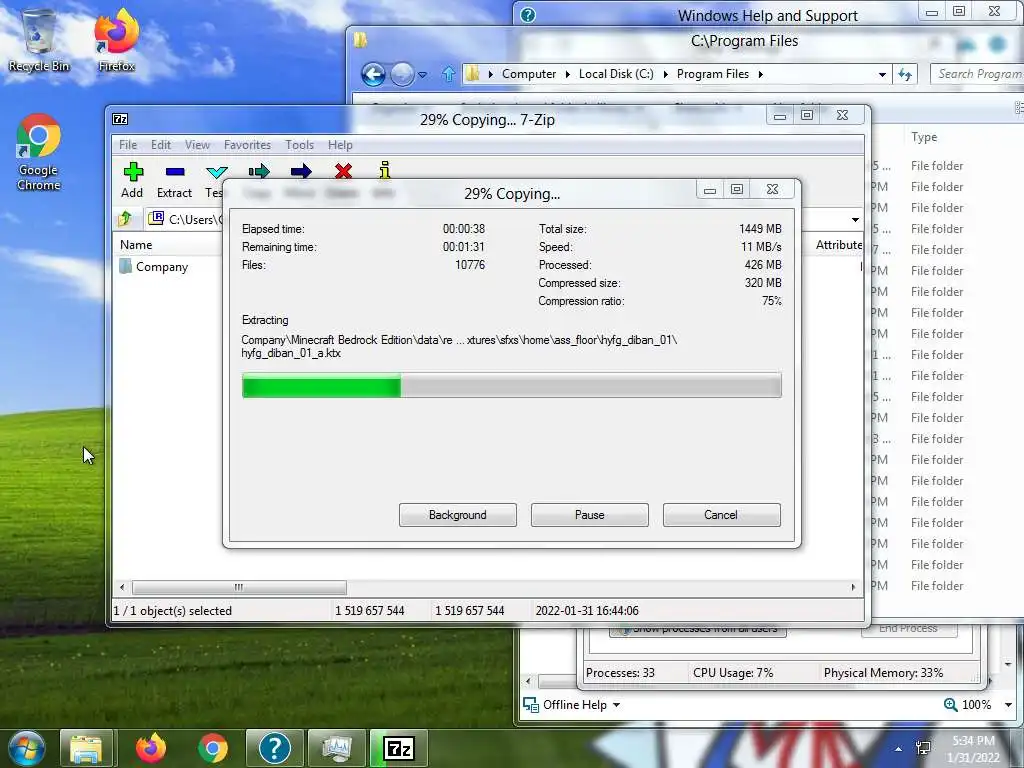Click the Add toolbar icon in 7-Zip

pos(133,172)
